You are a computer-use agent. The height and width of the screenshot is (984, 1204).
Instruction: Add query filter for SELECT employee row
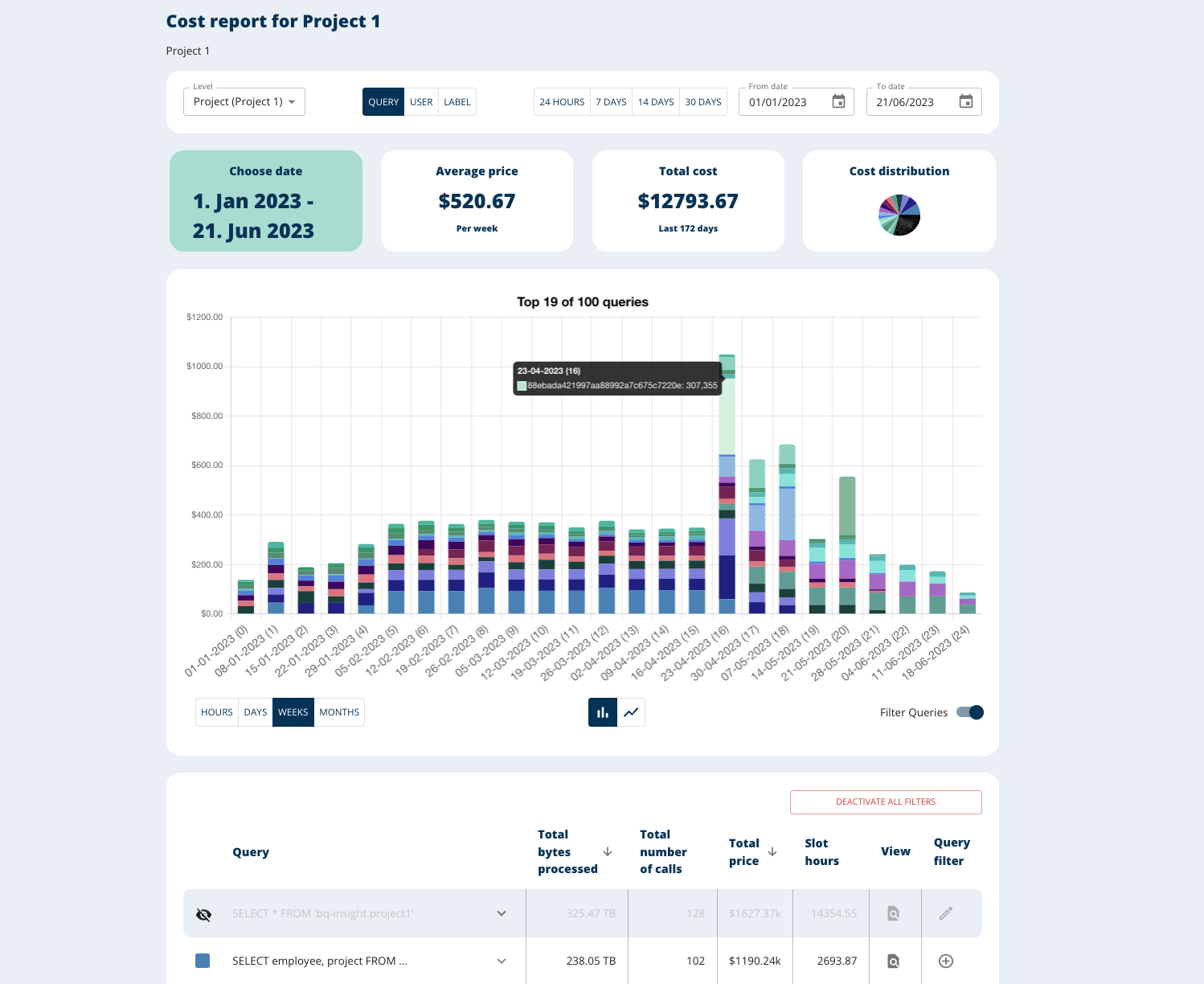946,961
